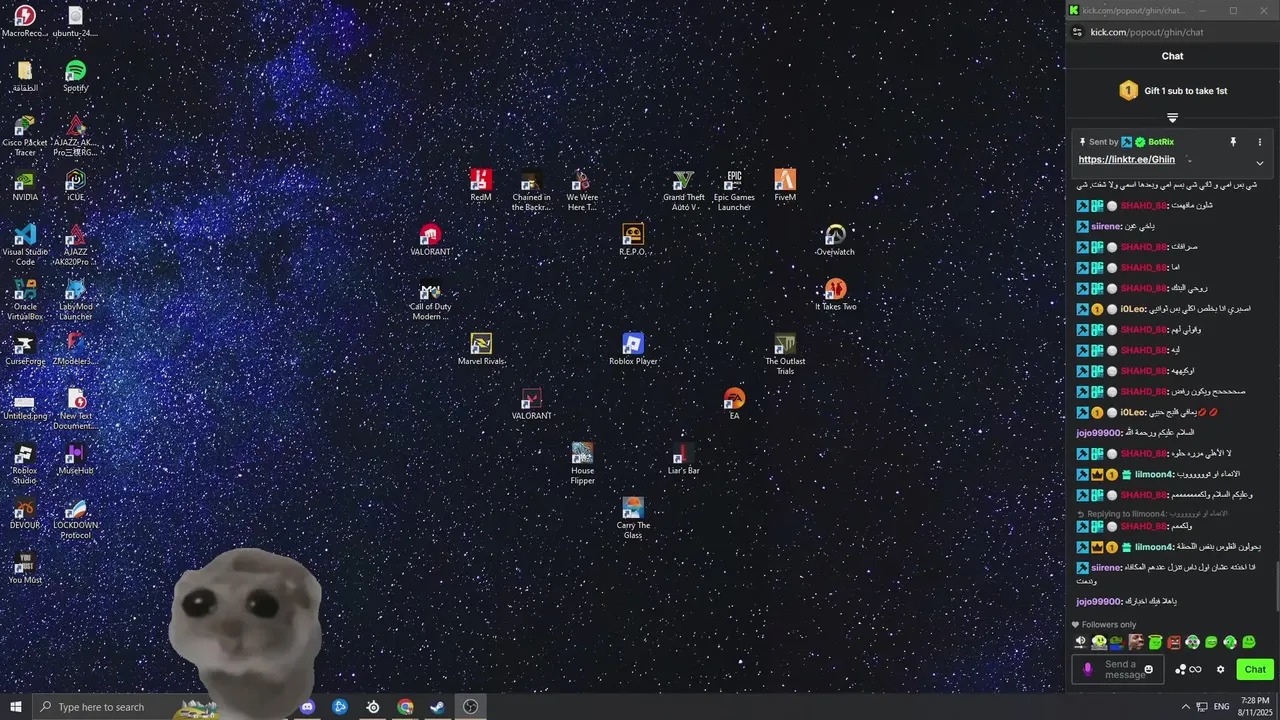The image size is (1280, 720).
Task: Switch to OBS Studio in the taskbar
Action: (x=471, y=707)
